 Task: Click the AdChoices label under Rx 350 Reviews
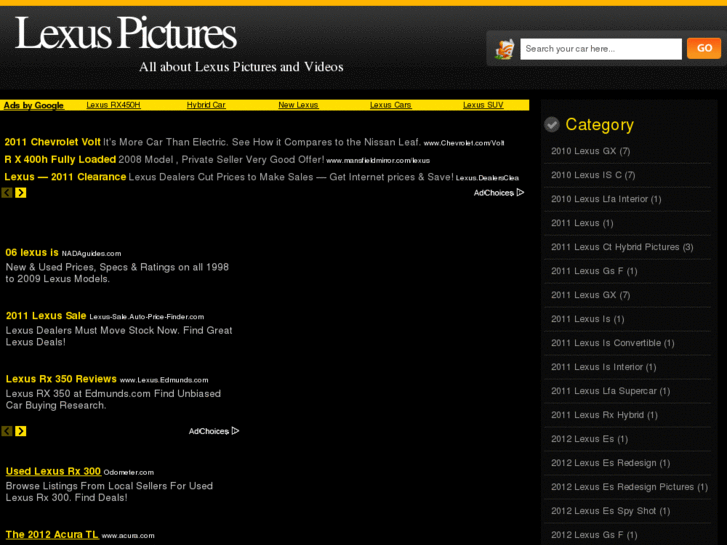click(209, 431)
